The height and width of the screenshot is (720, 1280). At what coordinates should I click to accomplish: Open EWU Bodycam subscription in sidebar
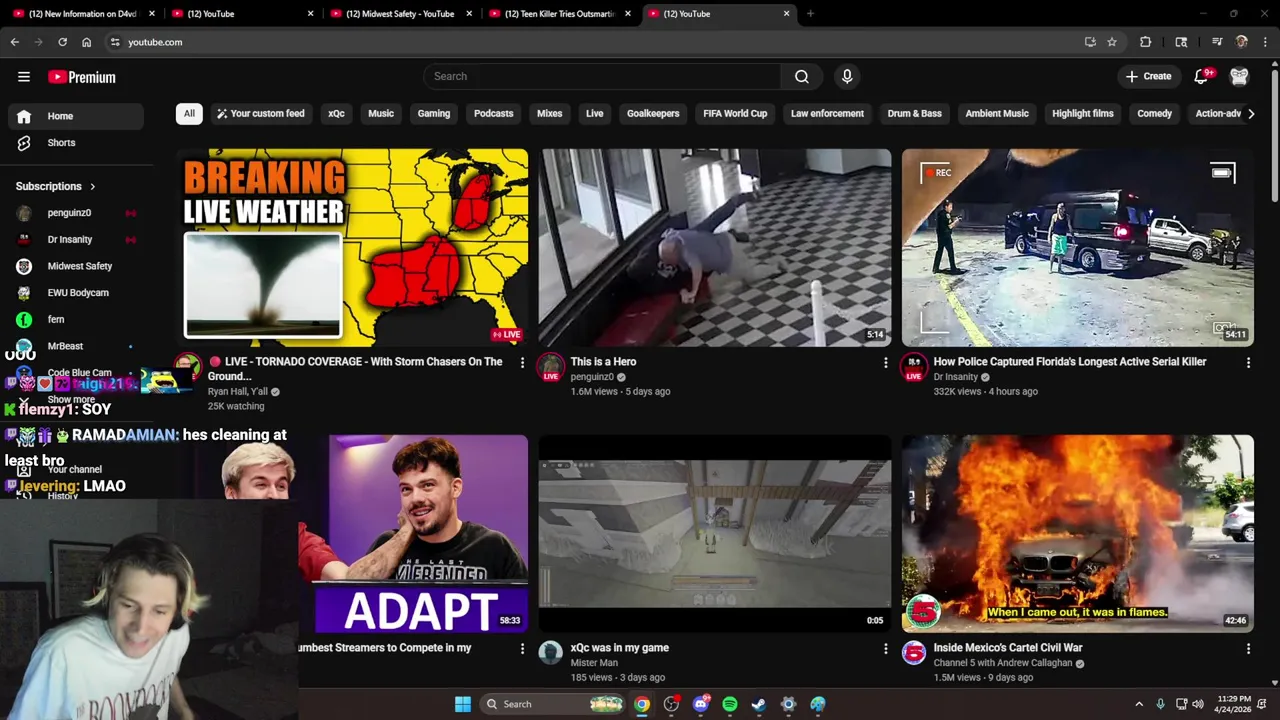(76, 293)
